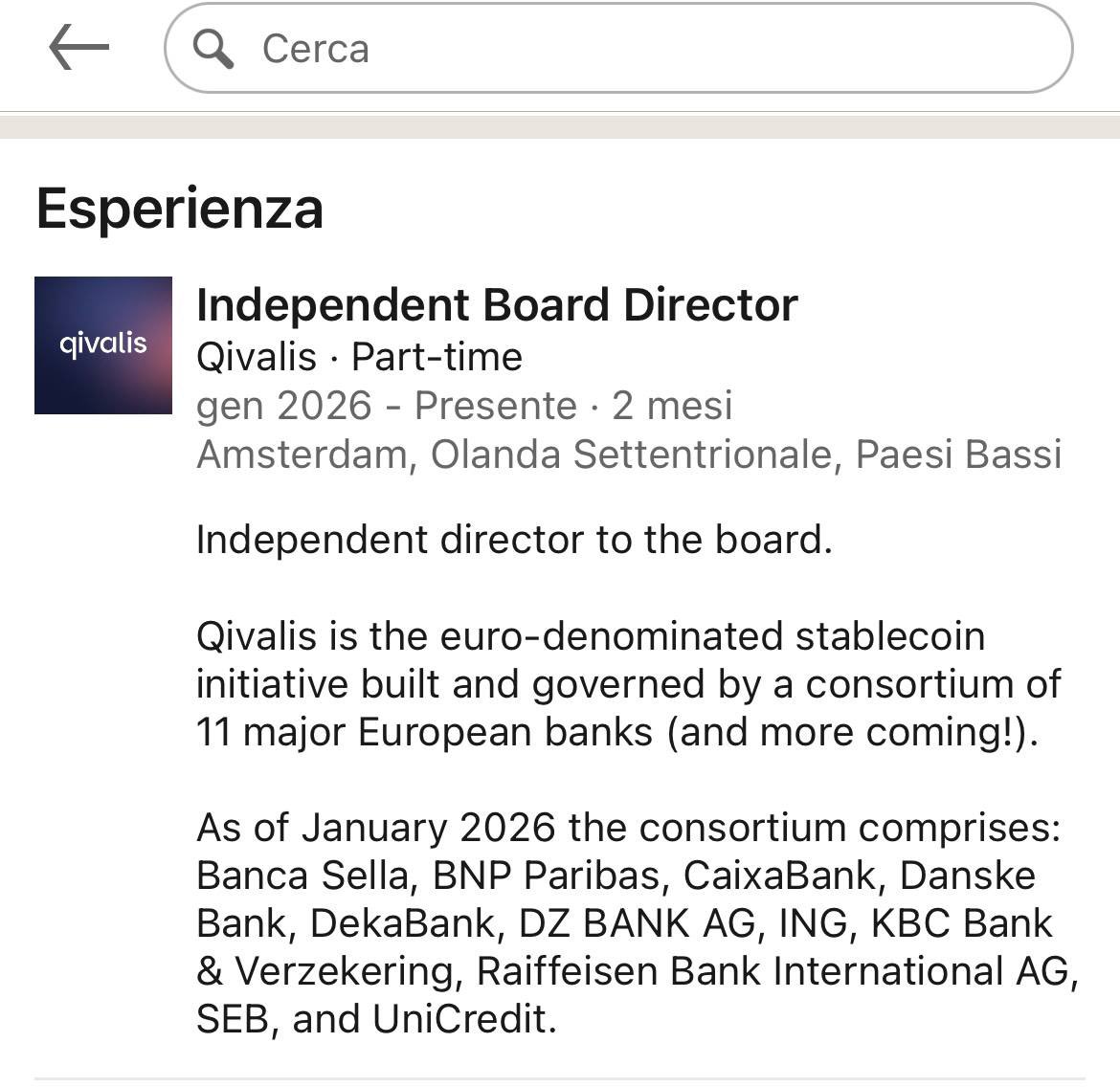Click the BNP Paribas name

point(546,876)
